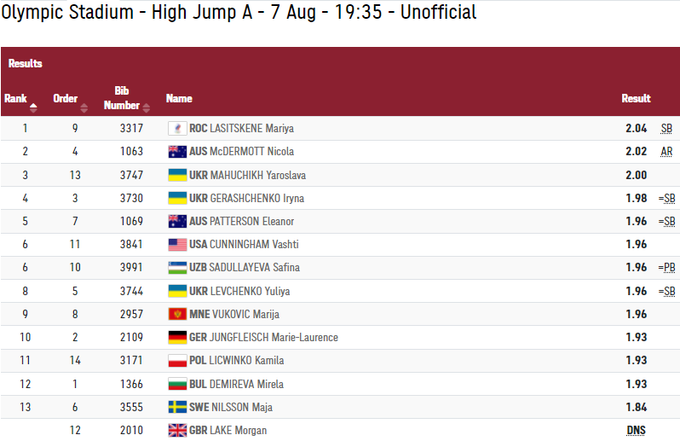Click the ROC flag beside Lasitskene
The image size is (680, 441).
tap(177, 129)
